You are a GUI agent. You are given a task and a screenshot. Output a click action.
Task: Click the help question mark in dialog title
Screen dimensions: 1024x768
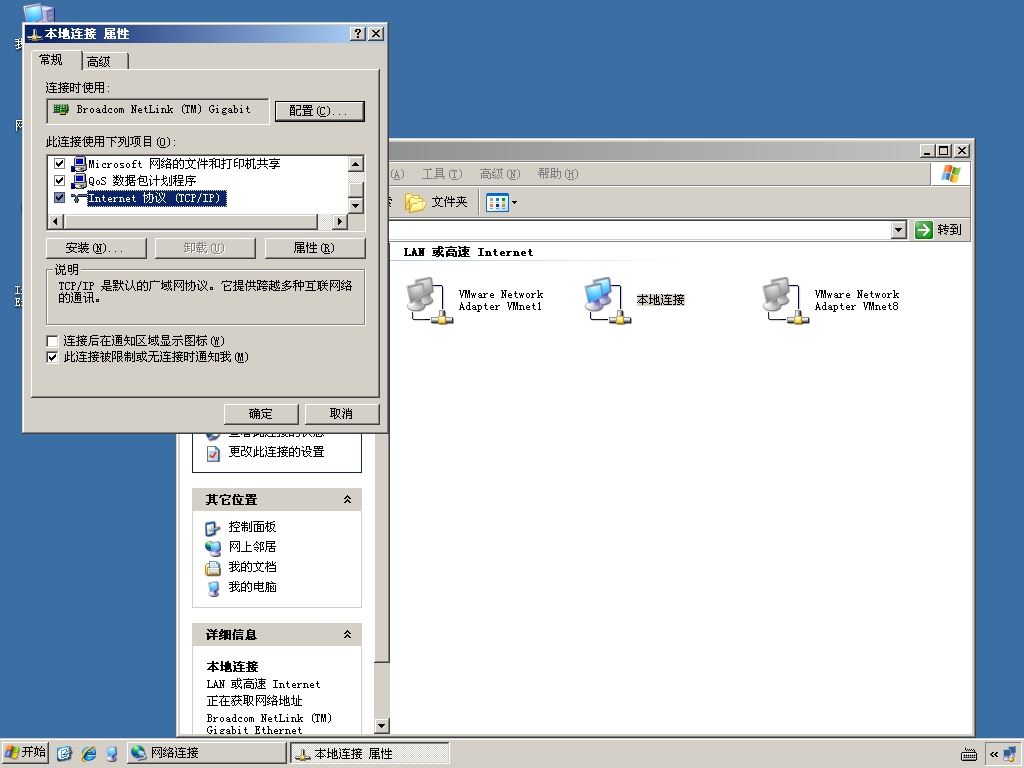[x=358, y=34]
